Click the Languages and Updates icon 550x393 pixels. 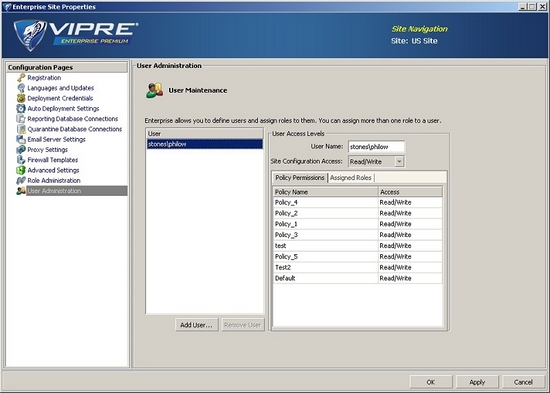click(21, 88)
